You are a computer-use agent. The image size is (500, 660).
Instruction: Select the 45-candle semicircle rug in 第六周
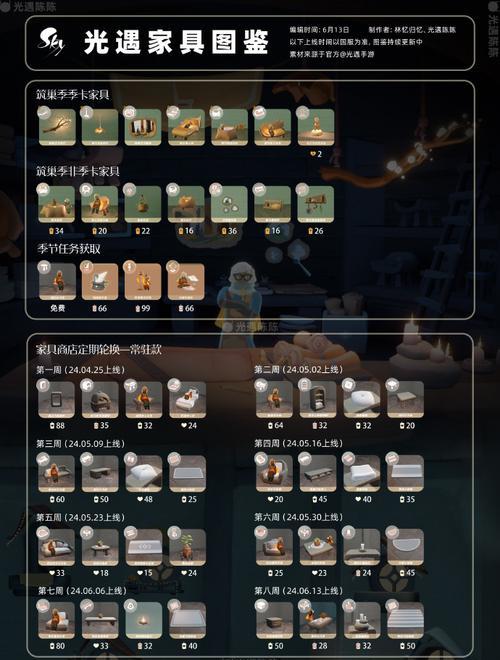pos(405,547)
